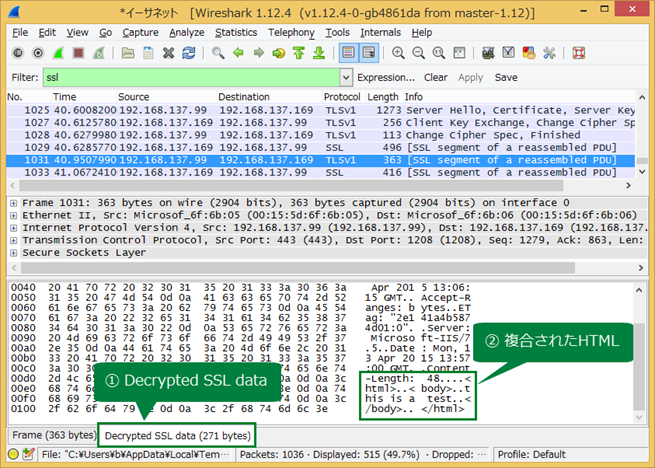Click the ssl filter input field
This screenshot has width=655, height=468.
point(191,77)
